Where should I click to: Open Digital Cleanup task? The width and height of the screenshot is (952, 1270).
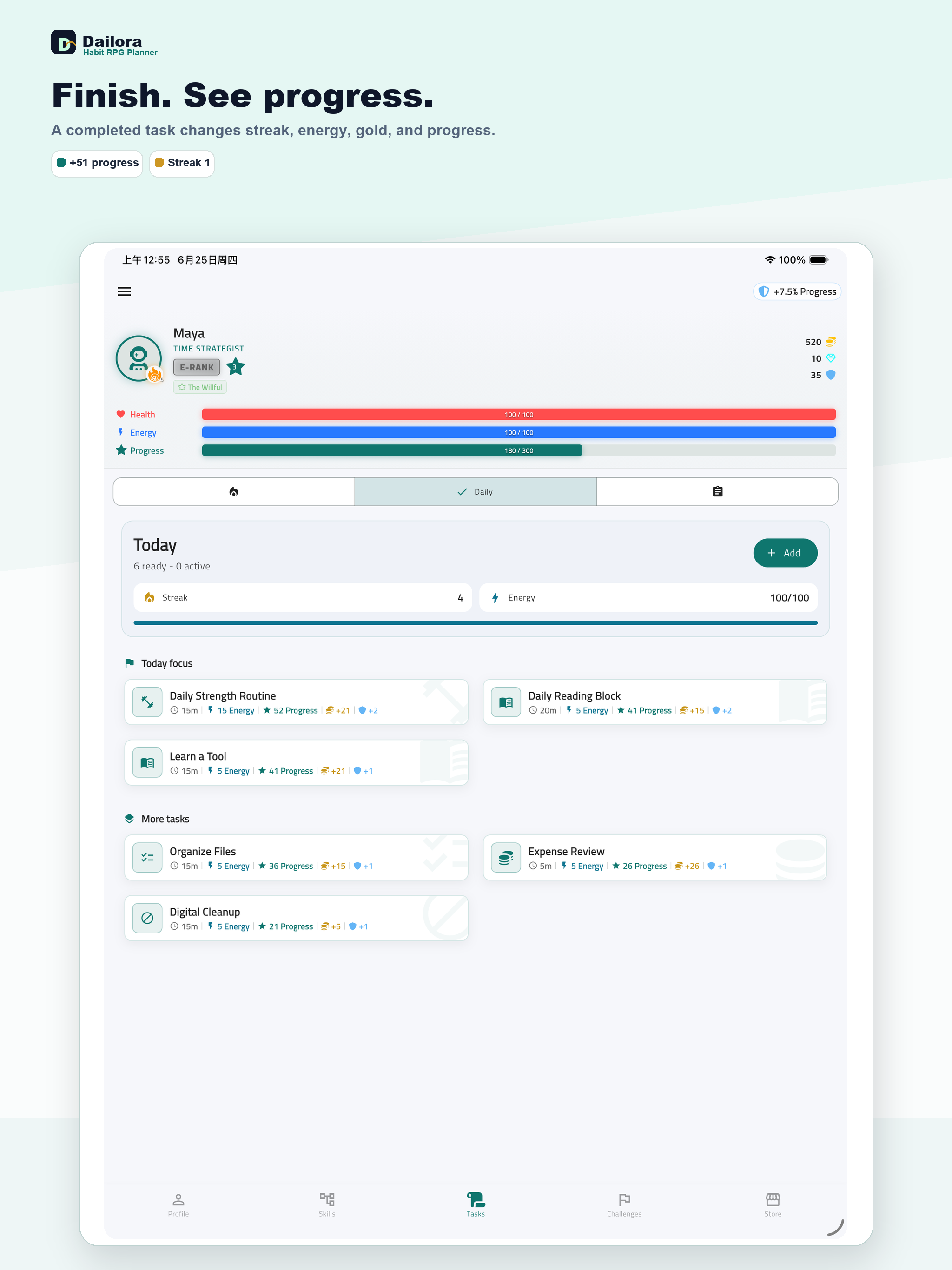296,918
